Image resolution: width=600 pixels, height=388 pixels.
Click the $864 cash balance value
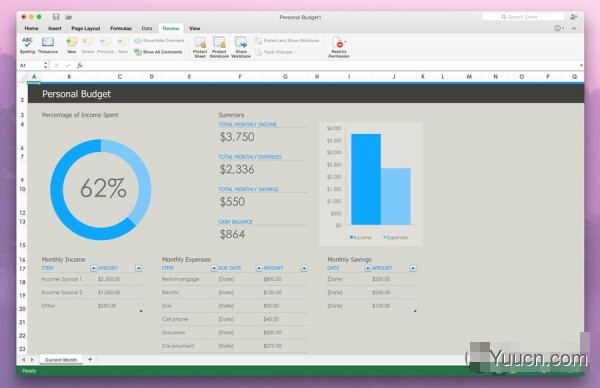[232, 234]
